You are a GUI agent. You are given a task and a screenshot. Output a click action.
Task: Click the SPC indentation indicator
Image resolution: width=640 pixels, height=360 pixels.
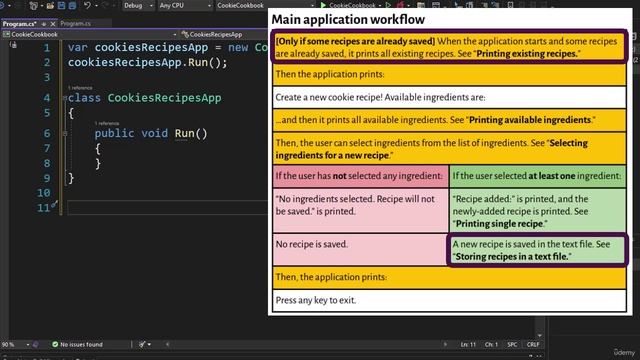pos(512,344)
